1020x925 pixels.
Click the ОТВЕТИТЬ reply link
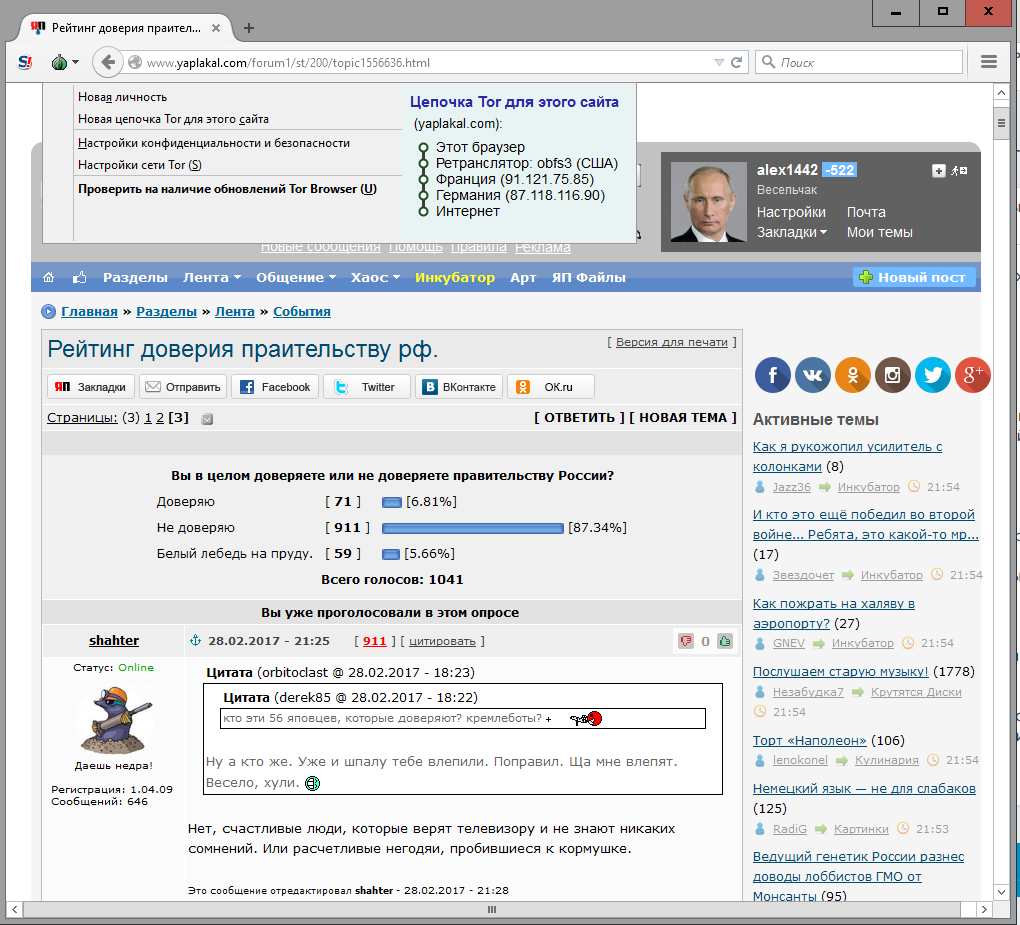tap(580, 418)
